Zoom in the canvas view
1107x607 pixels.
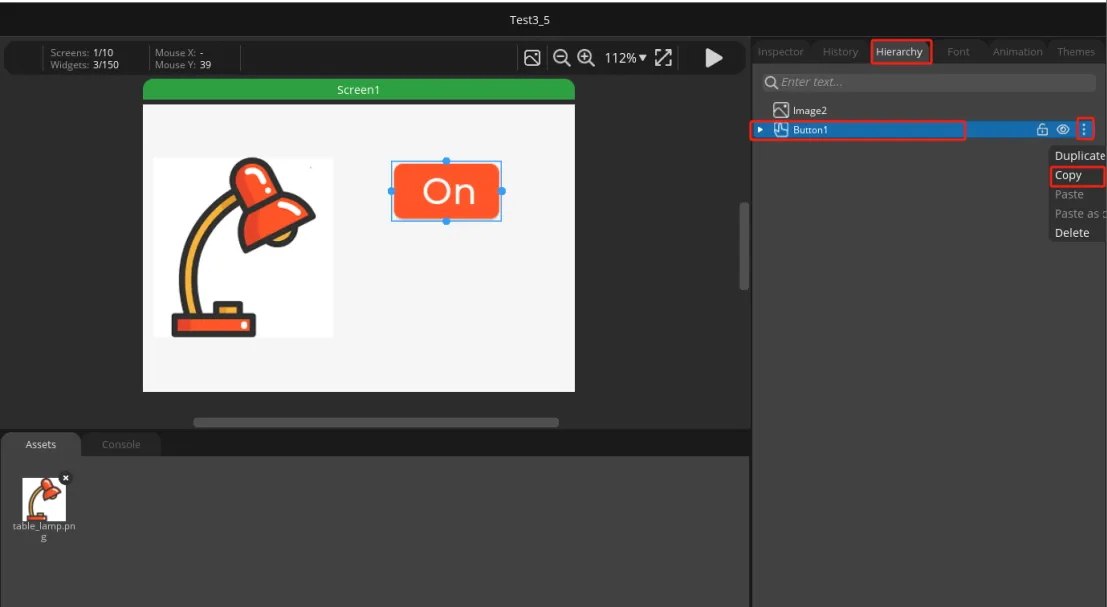pyautogui.click(x=586, y=58)
